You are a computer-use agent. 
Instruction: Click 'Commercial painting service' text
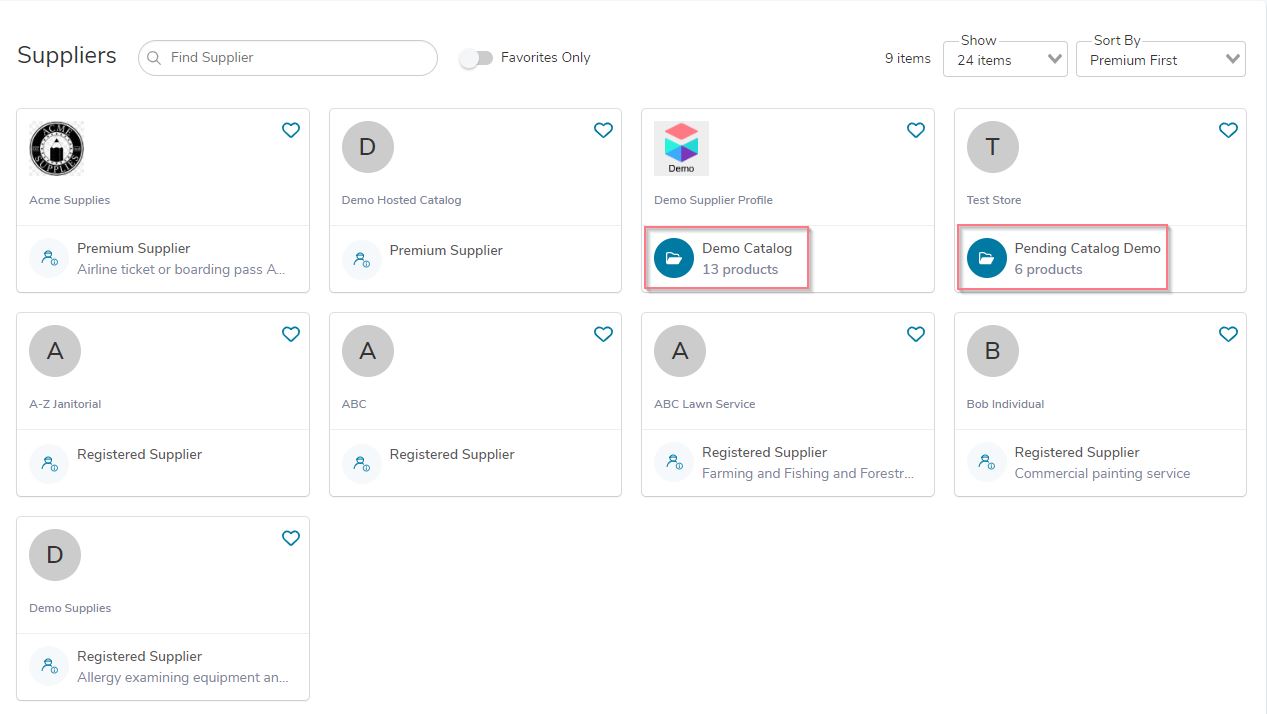tap(1102, 474)
